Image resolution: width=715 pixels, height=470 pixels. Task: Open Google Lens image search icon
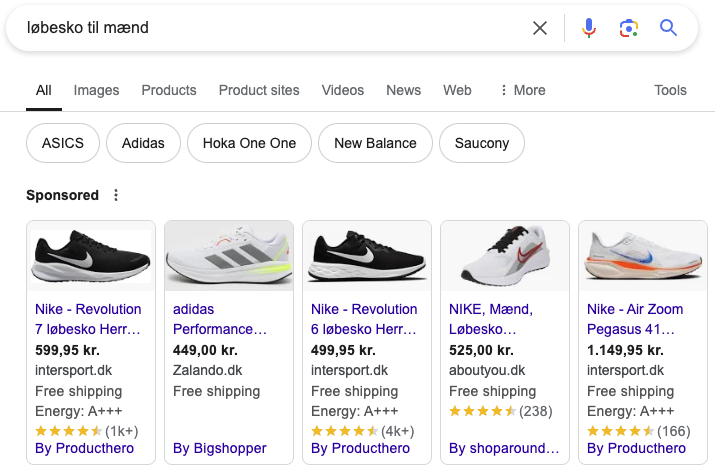628,28
